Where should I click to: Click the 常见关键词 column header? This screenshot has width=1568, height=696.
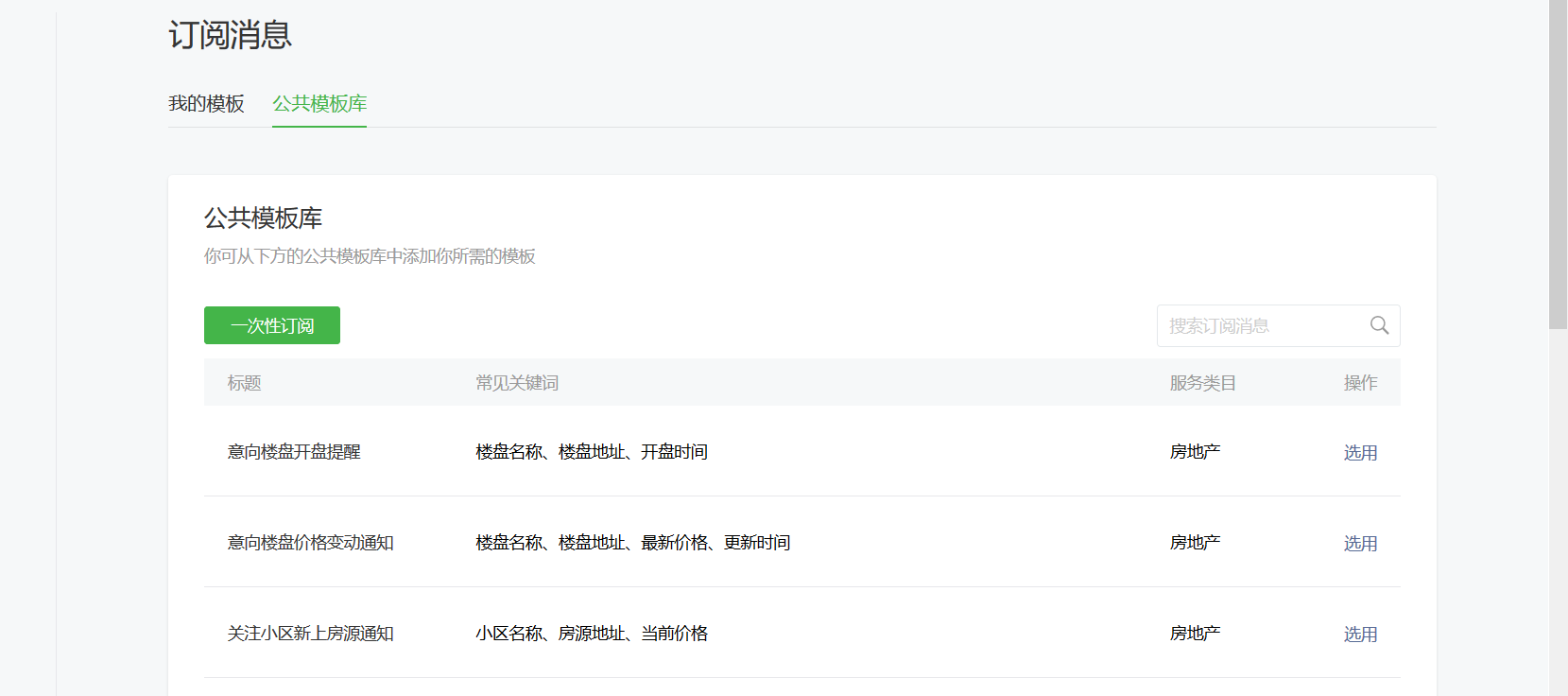click(517, 383)
